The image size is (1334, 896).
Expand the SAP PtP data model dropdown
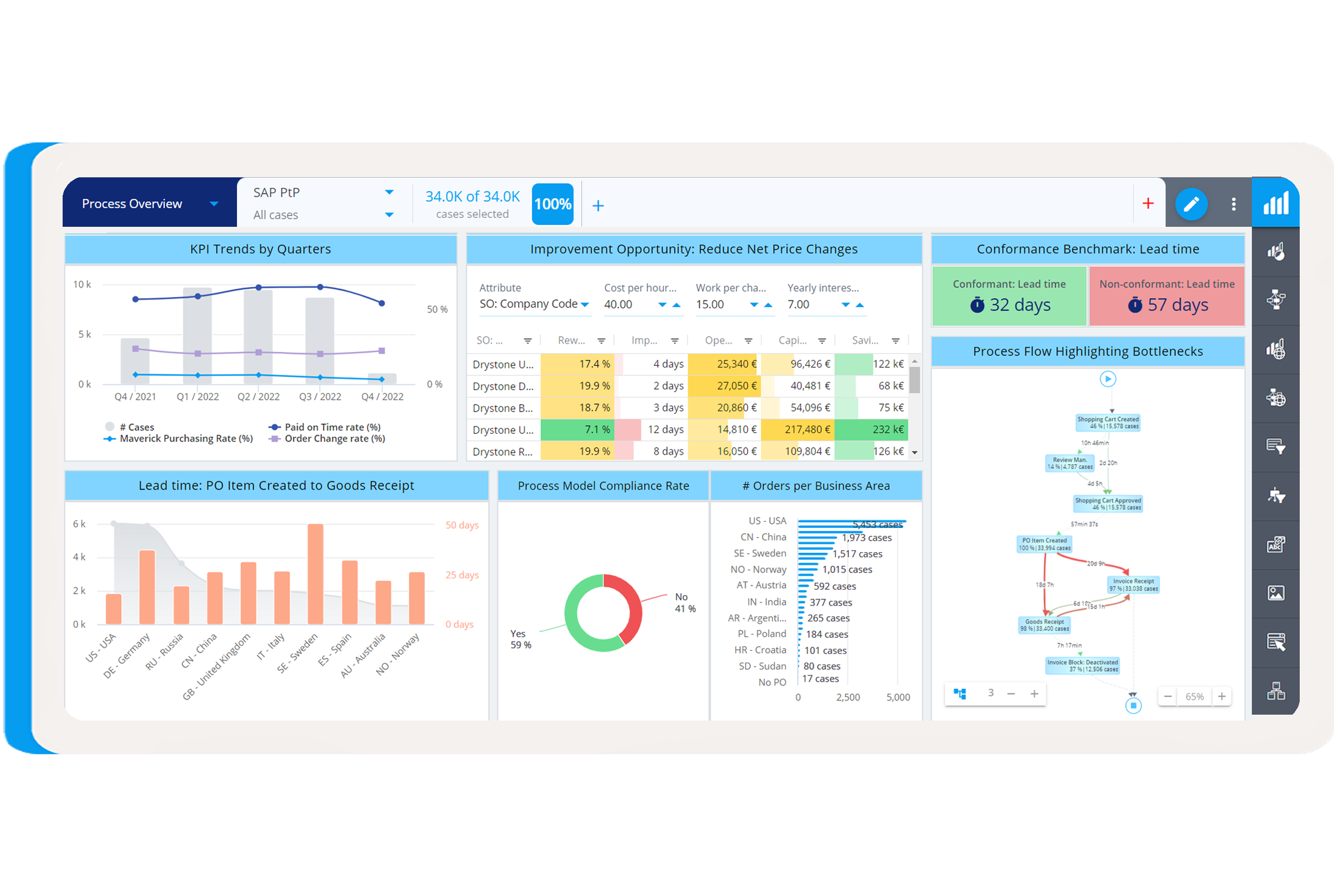(389, 191)
